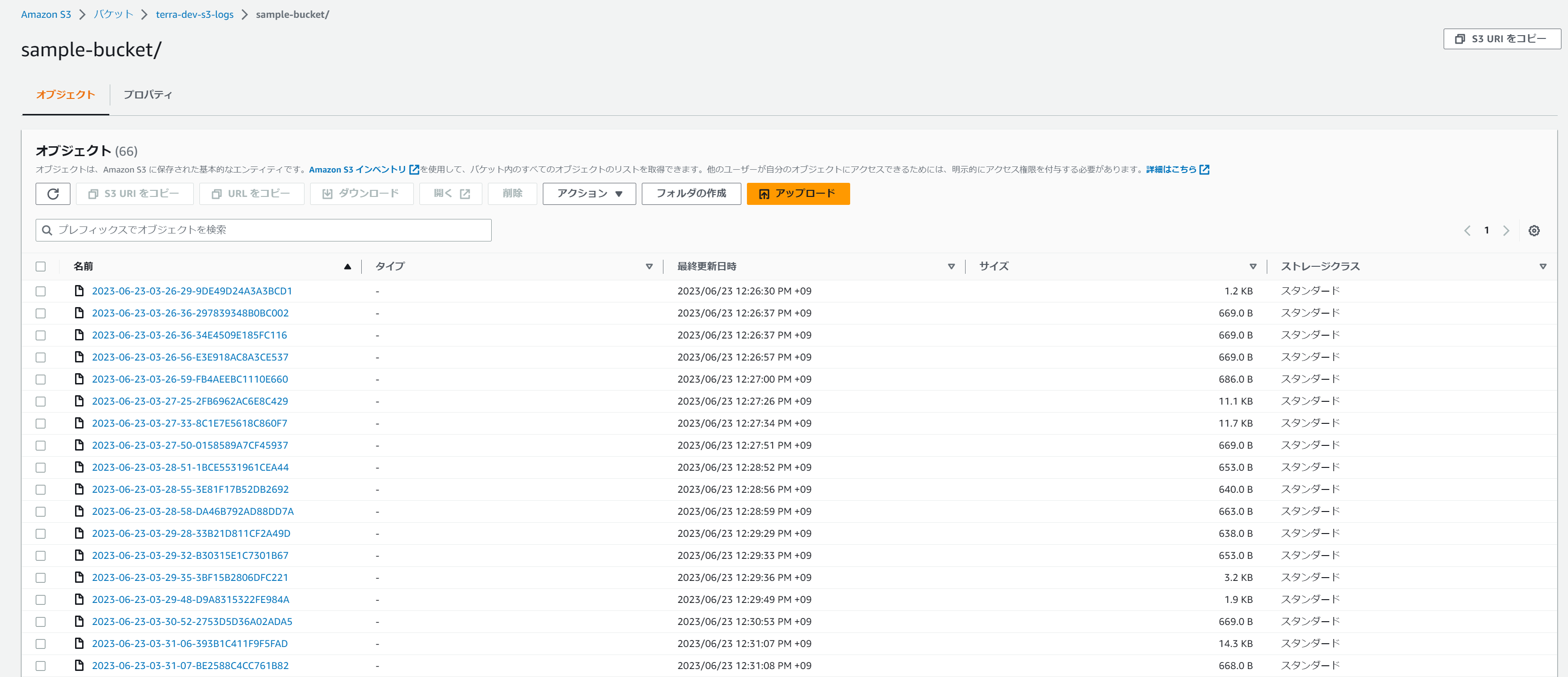This screenshot has height=677, width=1568.
Task: Switch to the プロパティ tab
Action: [x=147, y=94]
